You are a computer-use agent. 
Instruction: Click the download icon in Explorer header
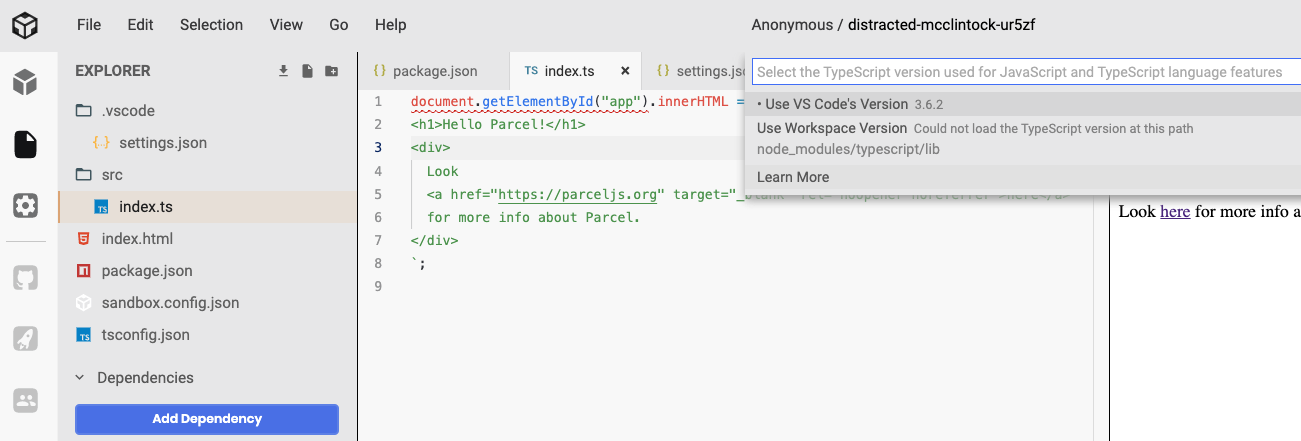click(x=283, y=71)
